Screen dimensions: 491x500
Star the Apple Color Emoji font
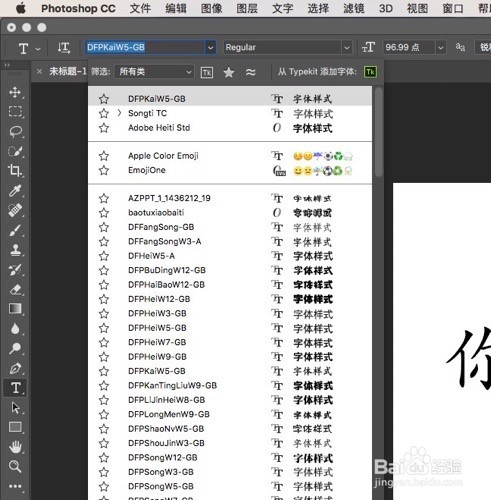click(104, 156)
